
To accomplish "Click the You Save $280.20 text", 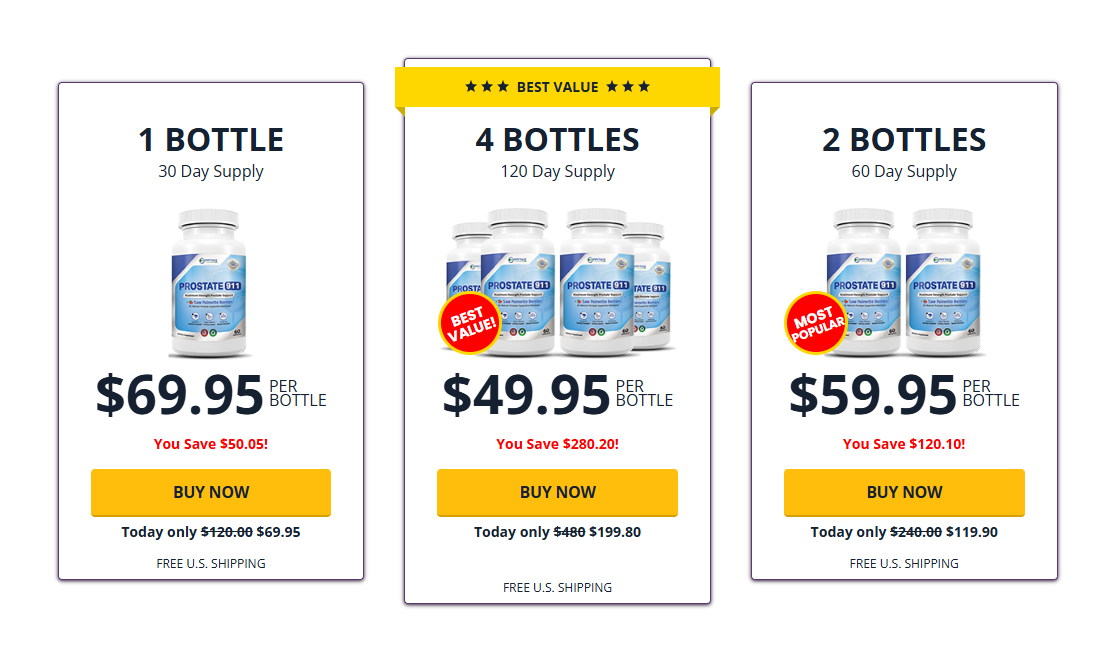I will click(x=557, y=444).
